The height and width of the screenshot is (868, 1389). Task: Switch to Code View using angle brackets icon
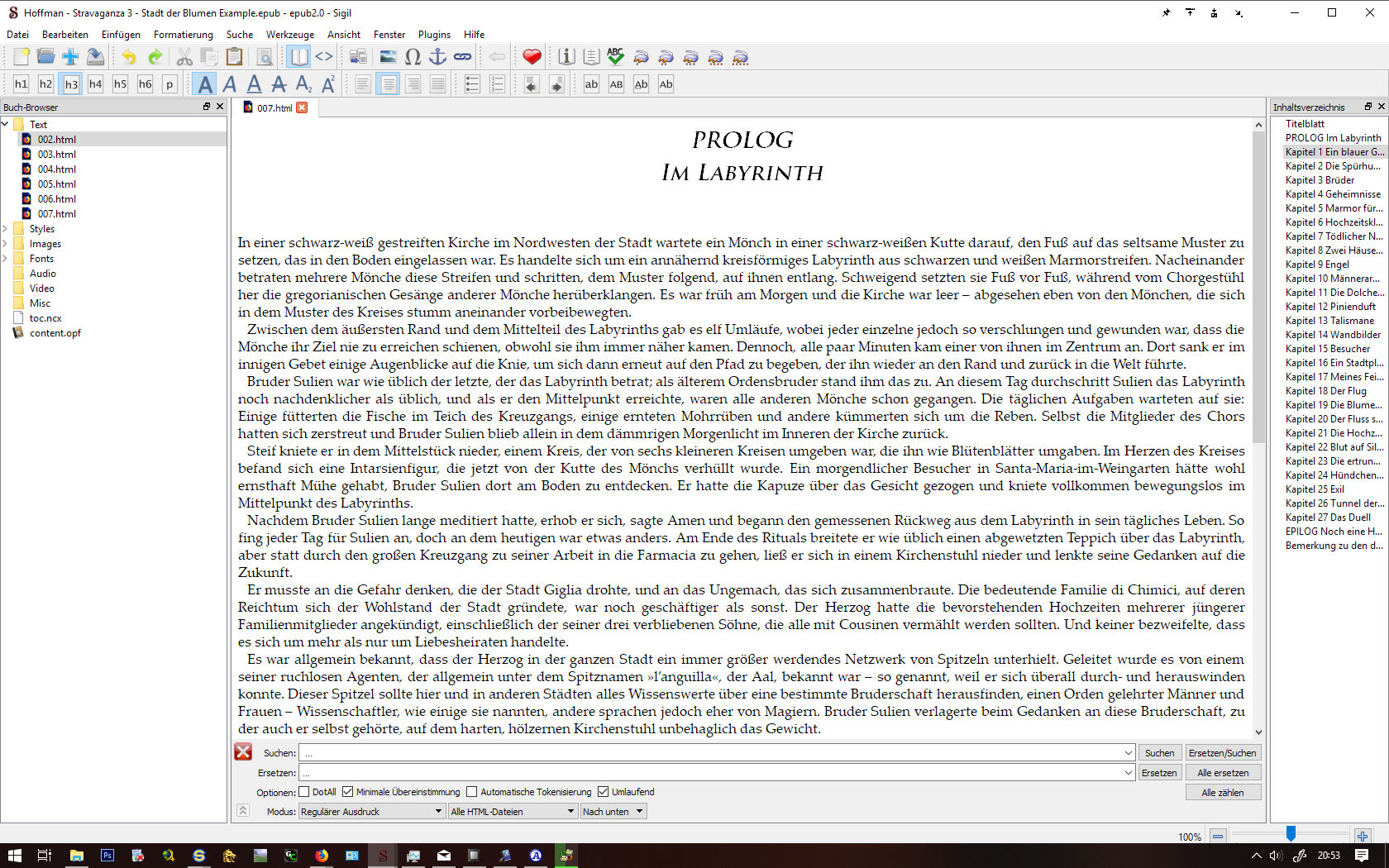324,57
